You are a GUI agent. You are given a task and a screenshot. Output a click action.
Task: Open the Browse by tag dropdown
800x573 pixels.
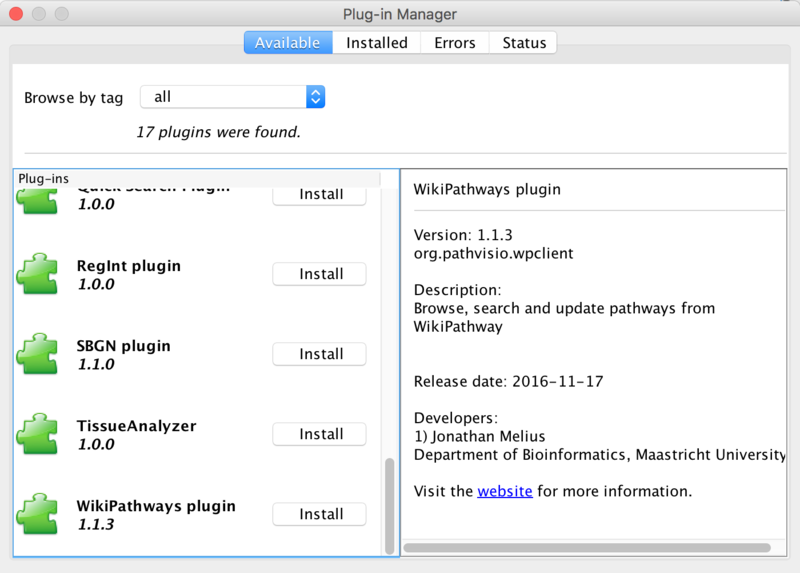[x=233, y=97]
